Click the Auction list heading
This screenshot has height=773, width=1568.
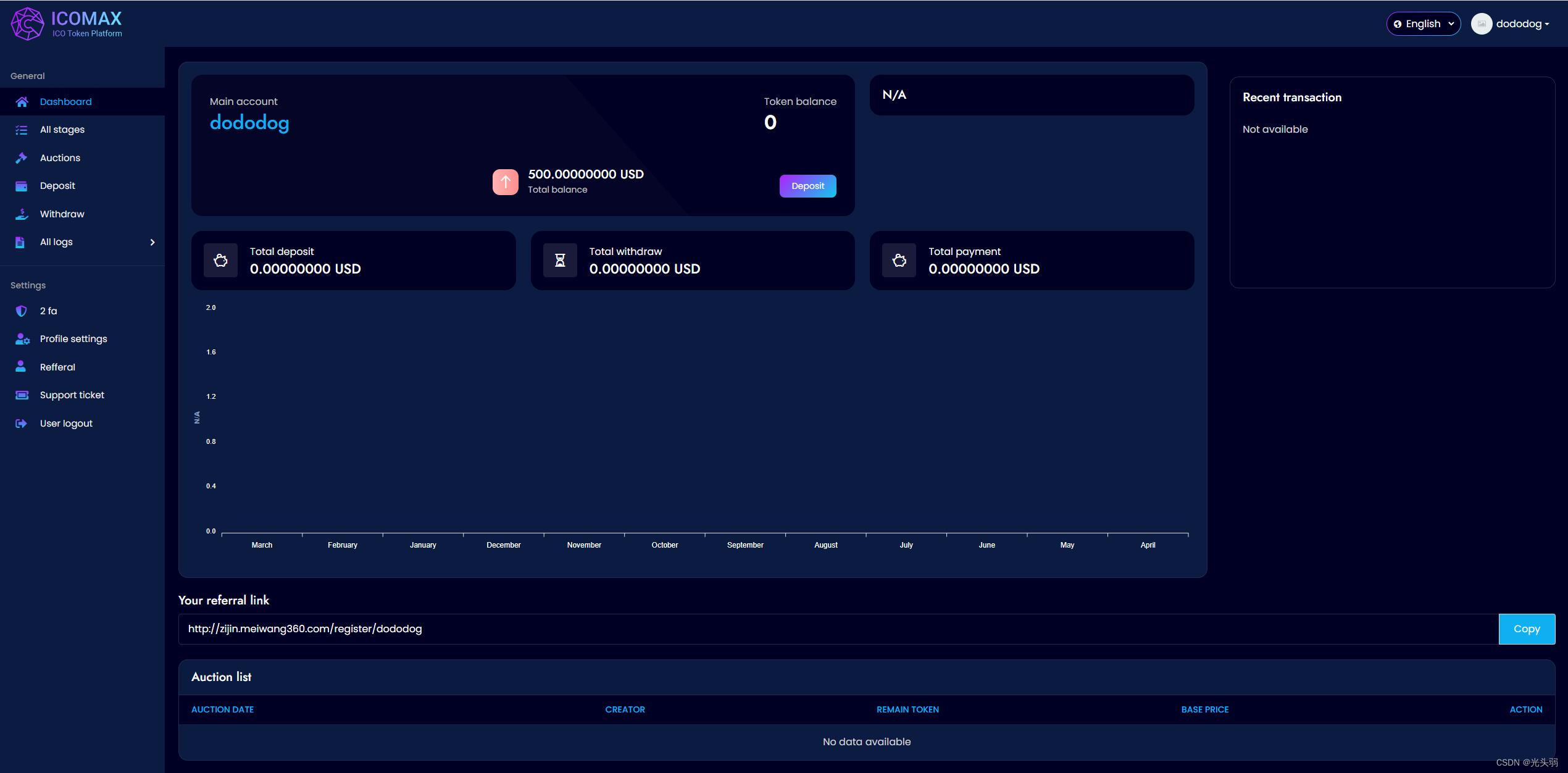(x=221, y=677)
